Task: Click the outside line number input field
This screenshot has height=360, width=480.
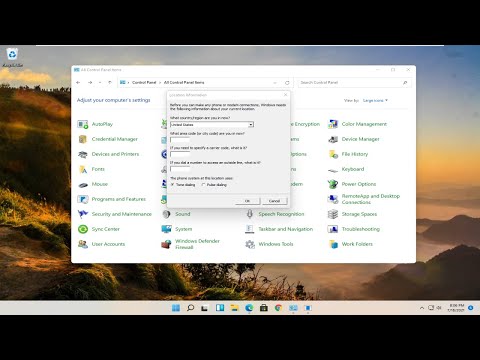Action: [x=180, y=169]
